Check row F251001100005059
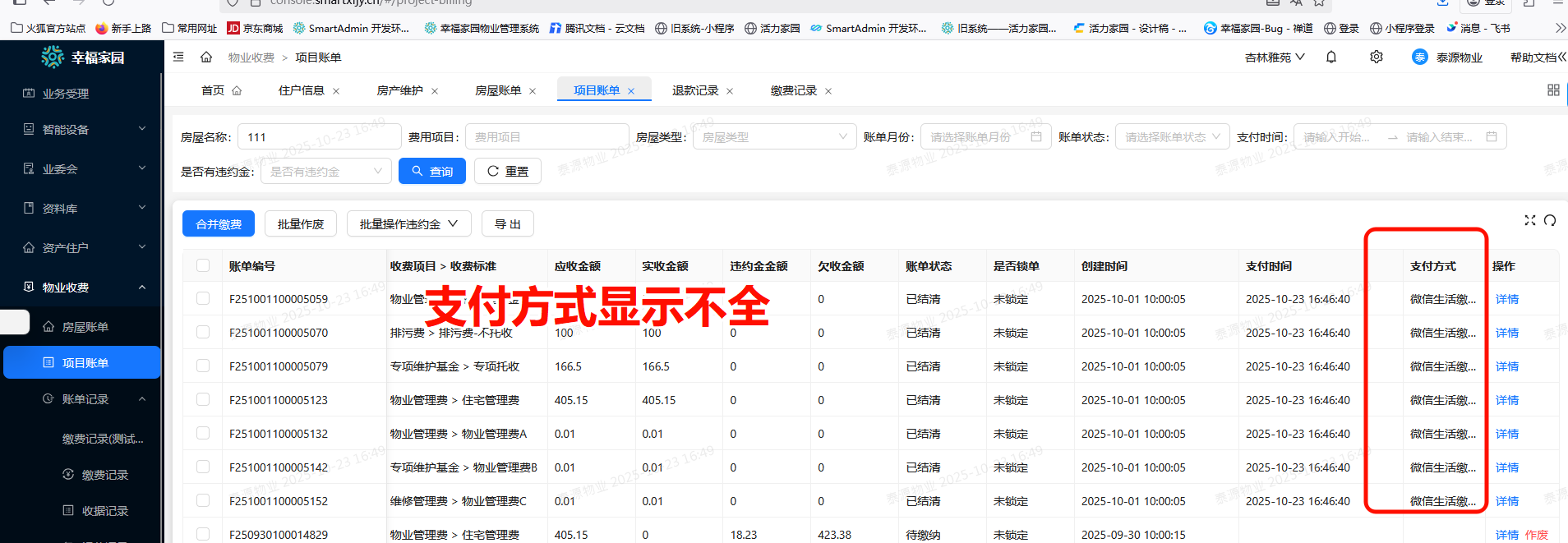Viewport: 1568px width, 543px height. [x=203, y=298]
